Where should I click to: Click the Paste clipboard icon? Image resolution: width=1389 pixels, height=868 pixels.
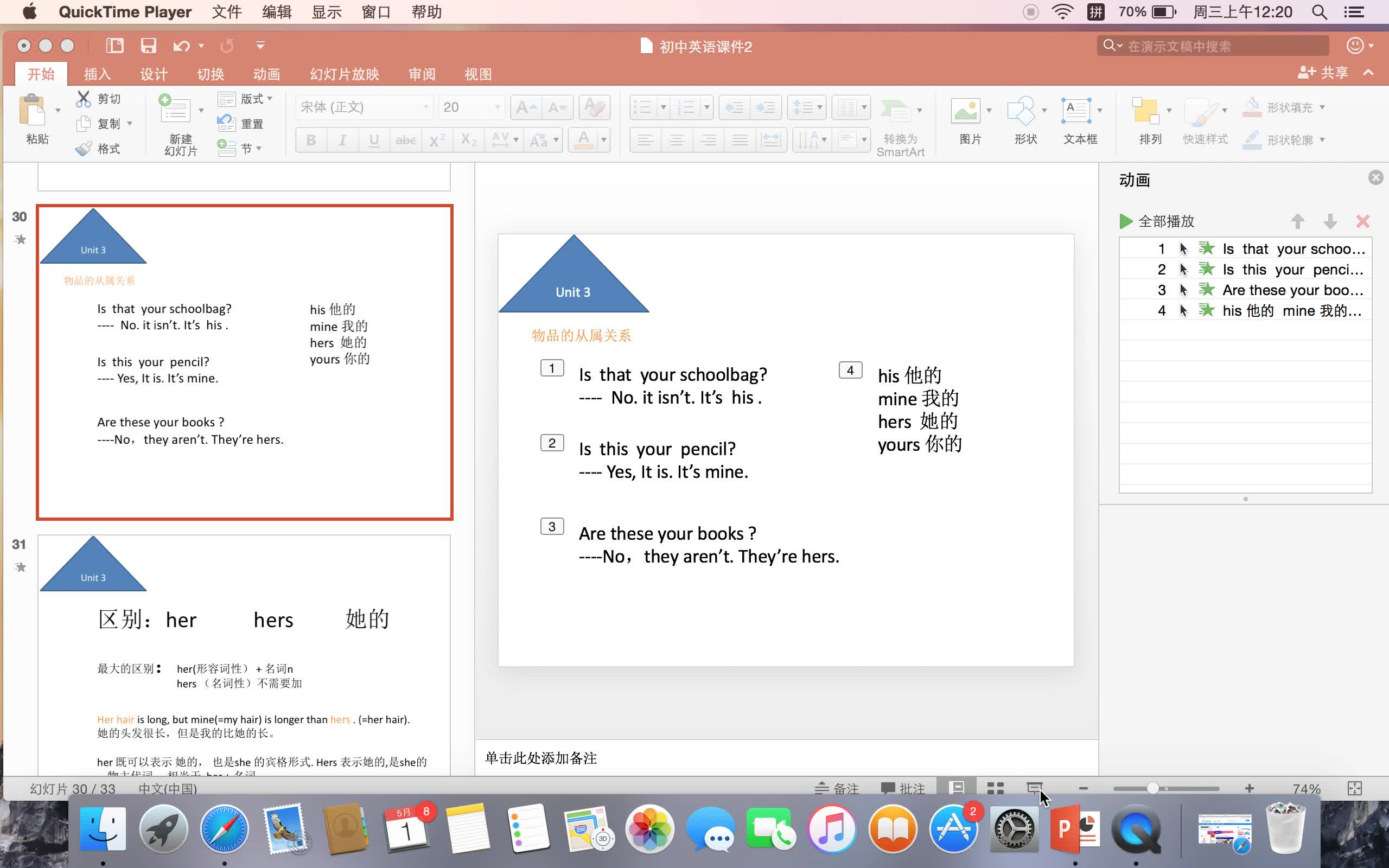pyautogui.click(x=32, y=109)
